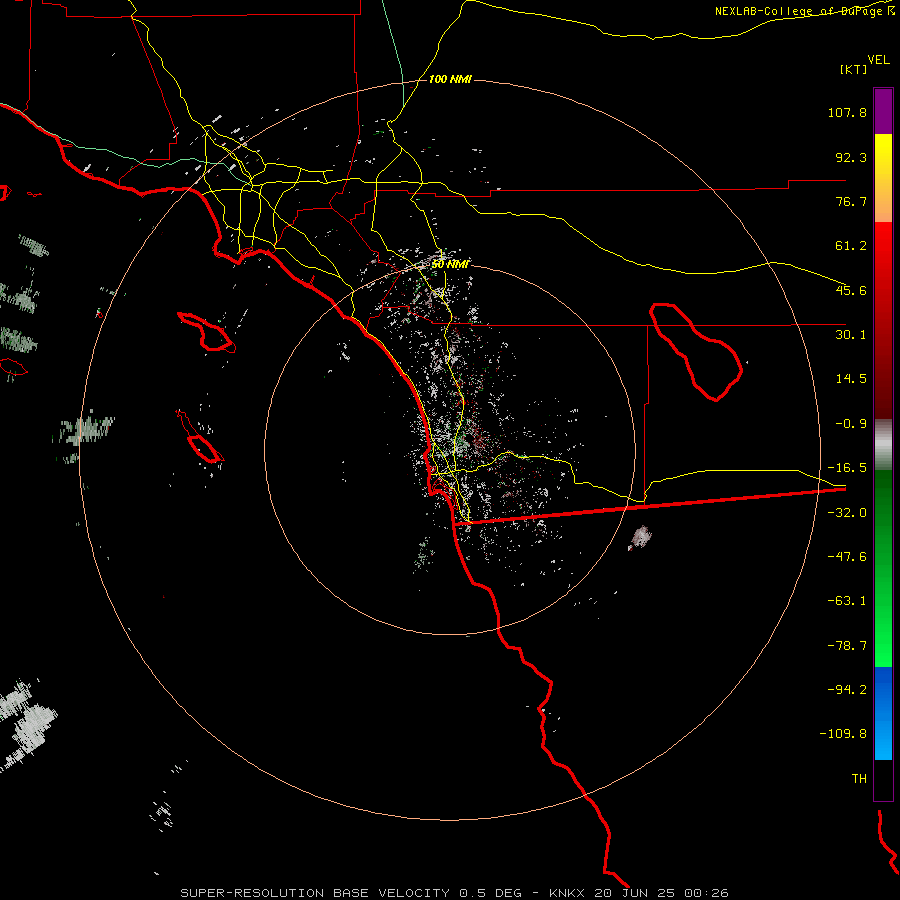Select the 61.2 velocity scale value
900x900 pixels.
pos(851,246)
